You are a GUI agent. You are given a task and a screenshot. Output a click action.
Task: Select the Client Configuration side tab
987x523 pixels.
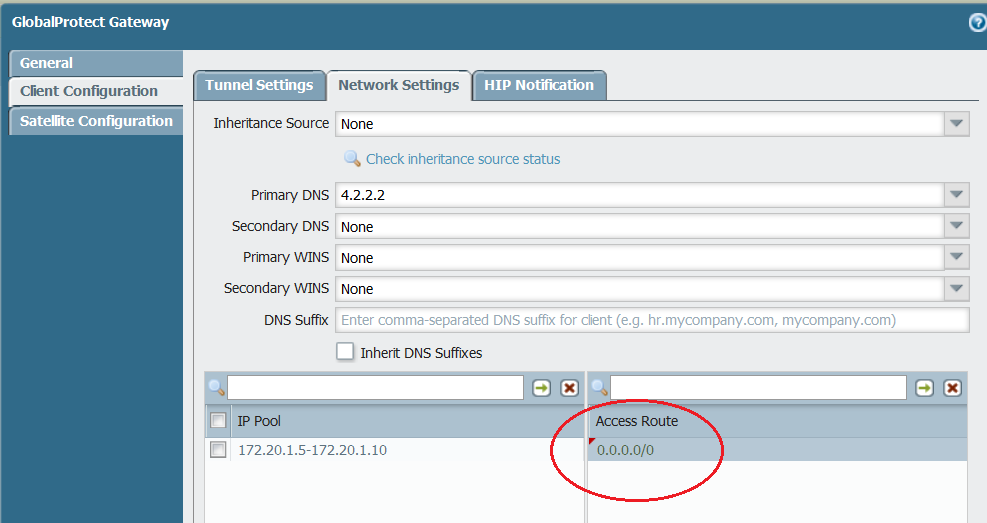tap(96, 91)
